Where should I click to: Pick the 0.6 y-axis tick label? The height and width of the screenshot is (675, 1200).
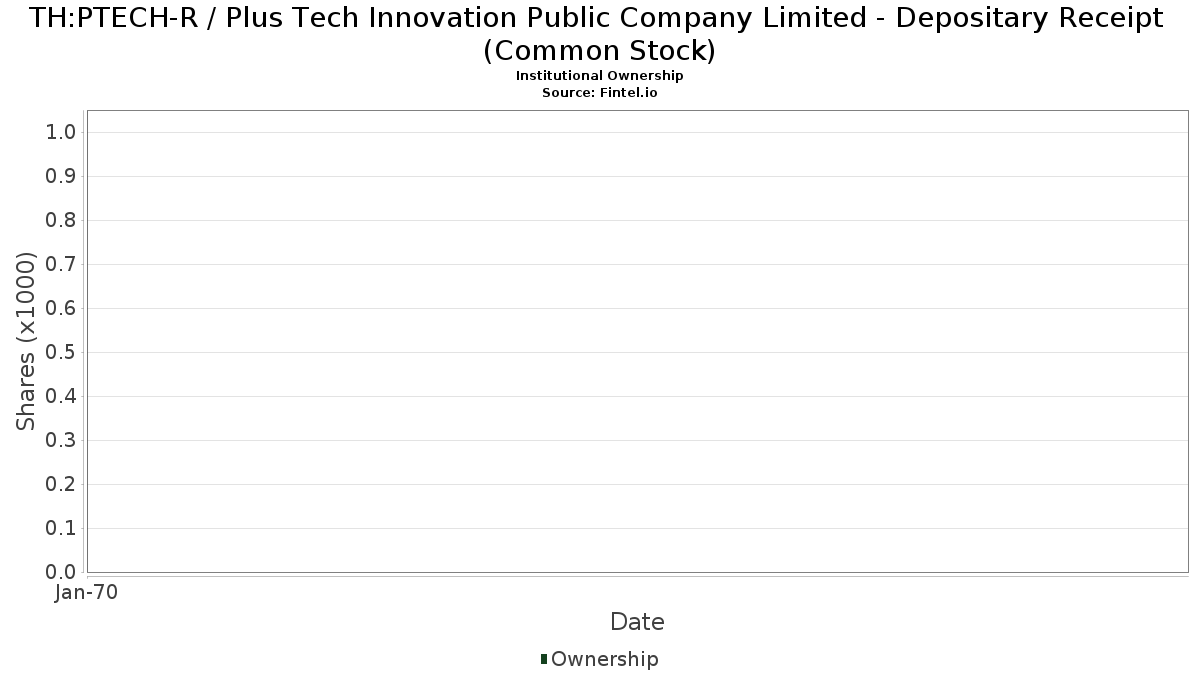pos(61,309)
